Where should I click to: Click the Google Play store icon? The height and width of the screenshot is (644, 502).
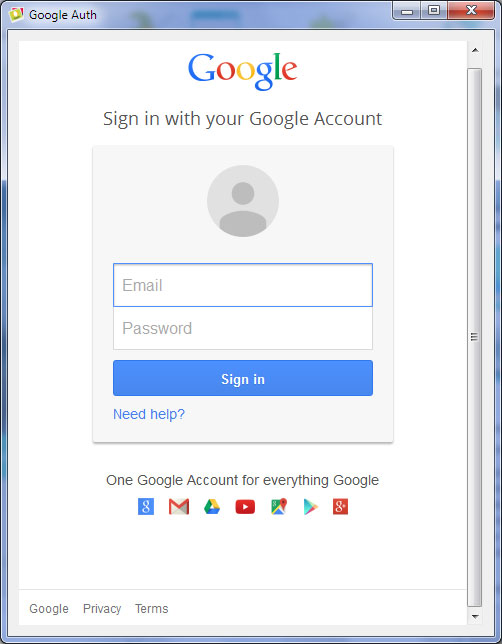[x=311, y=507]
